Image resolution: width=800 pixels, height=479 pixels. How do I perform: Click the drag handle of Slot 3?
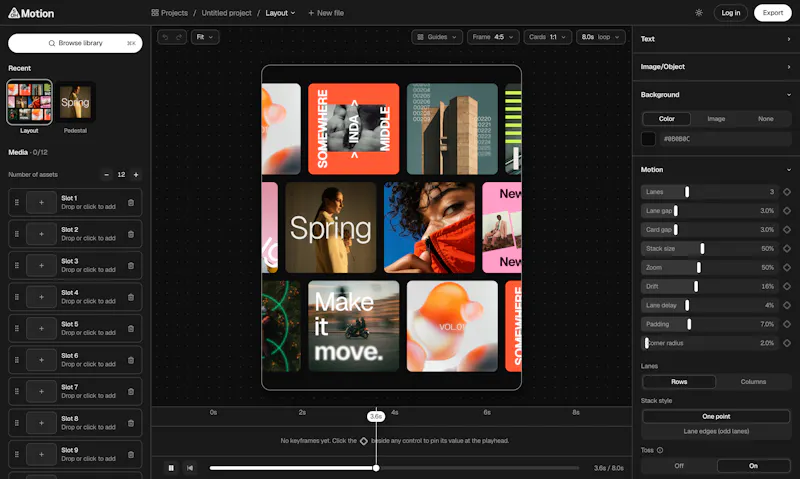tap(17, 265)
